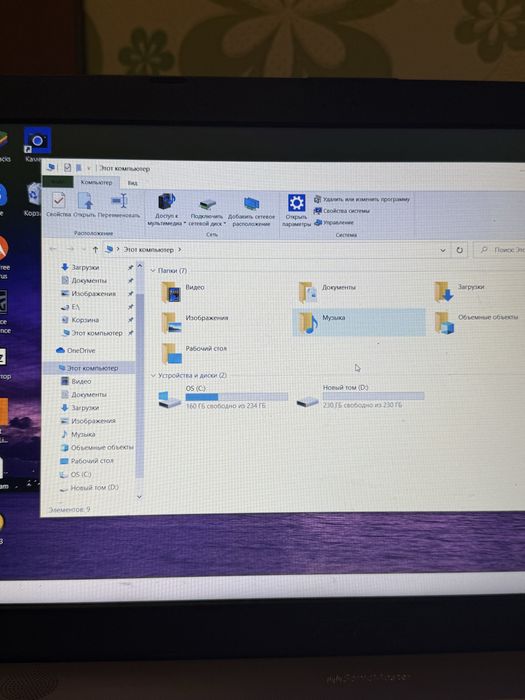The width and height of the screenshot is (525, 700).
Task: Click Подключить сетевой диск
Action: pos(207,212)
